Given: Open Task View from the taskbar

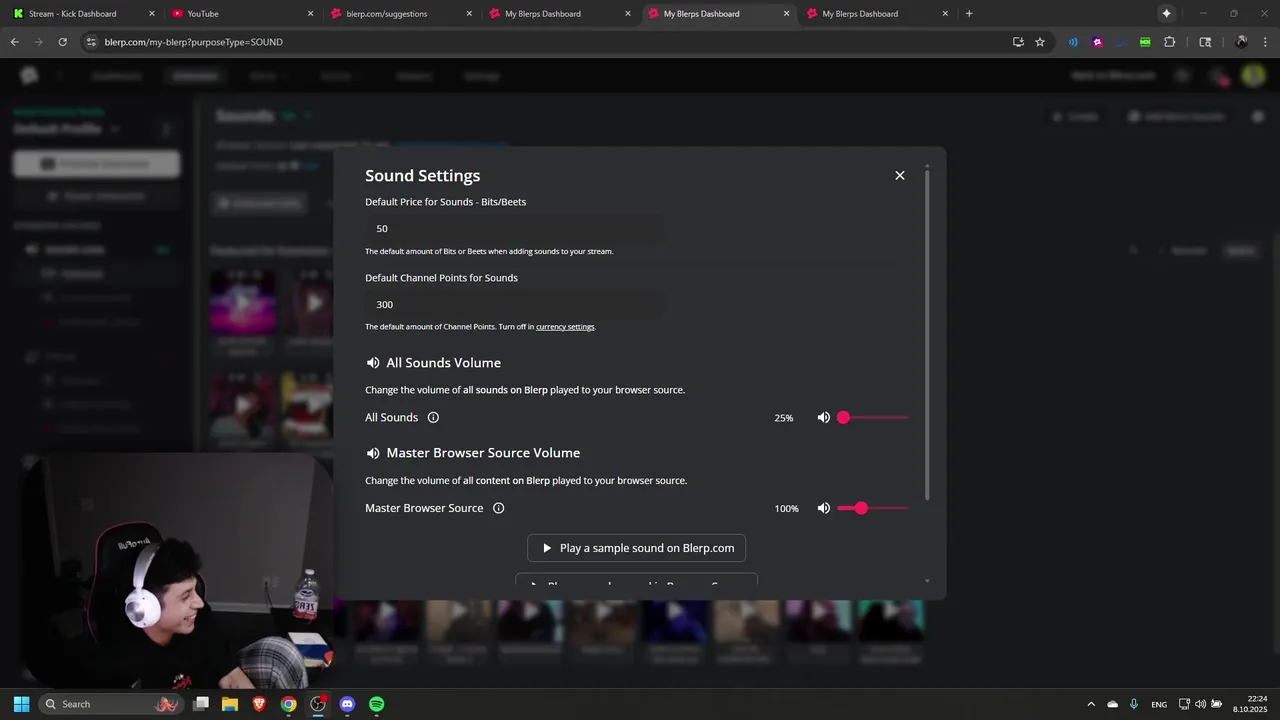Looking at the screenshot, I should coord(201,704).
